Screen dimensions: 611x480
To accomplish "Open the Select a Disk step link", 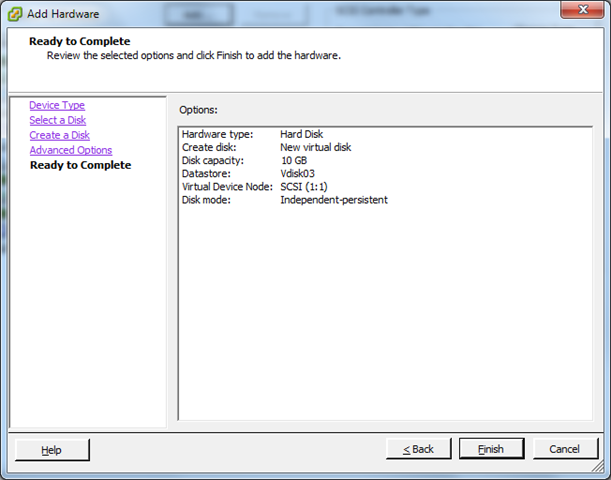I will 57,120.
